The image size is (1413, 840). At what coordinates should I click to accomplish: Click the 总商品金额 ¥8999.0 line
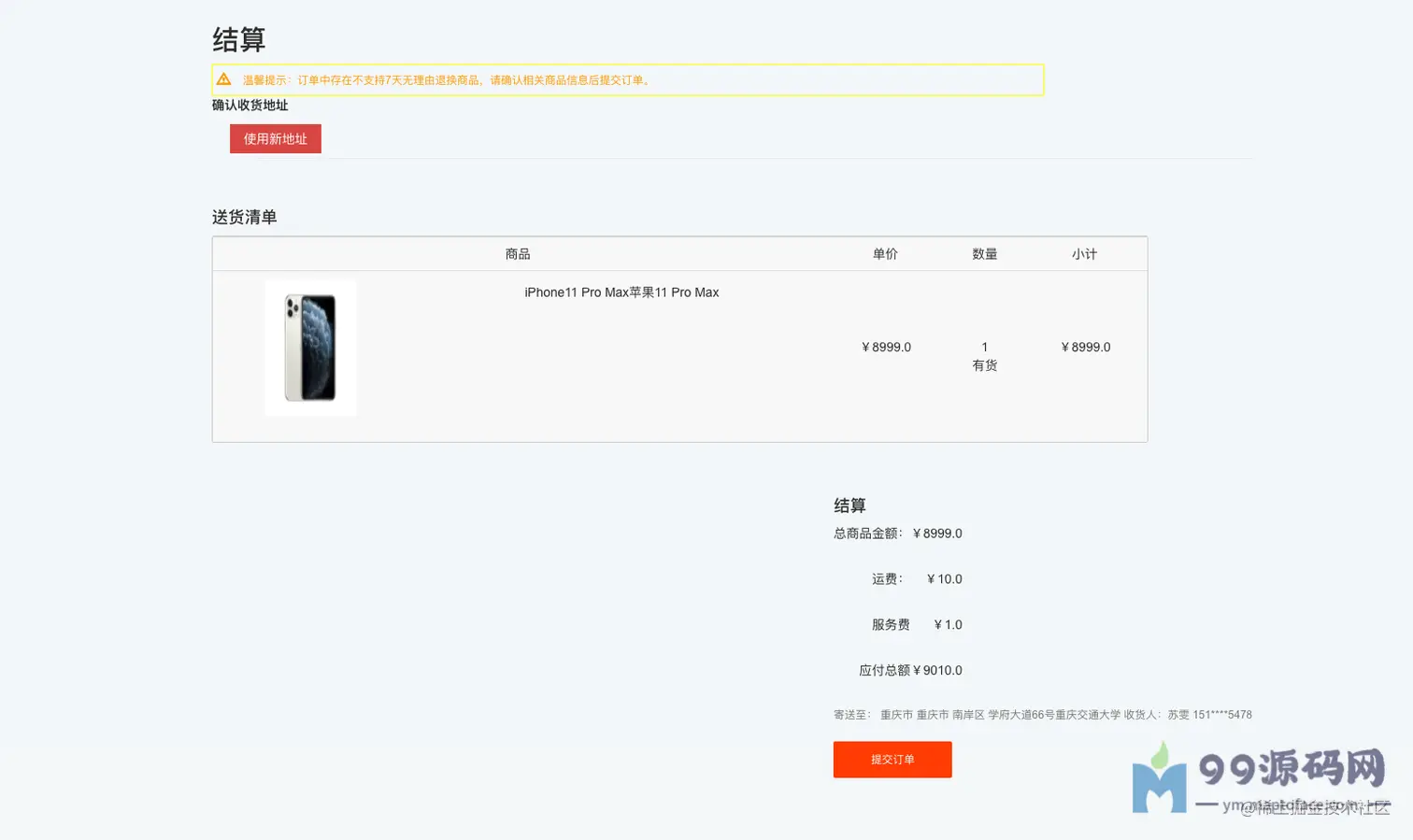click(x=898, y=534)
